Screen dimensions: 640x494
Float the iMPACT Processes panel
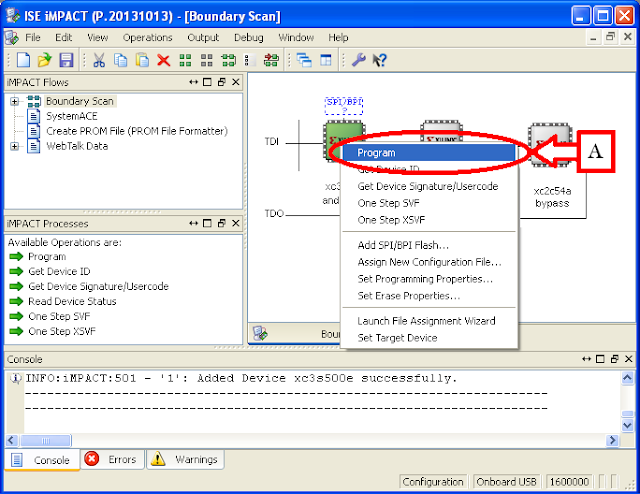[222, 223]
